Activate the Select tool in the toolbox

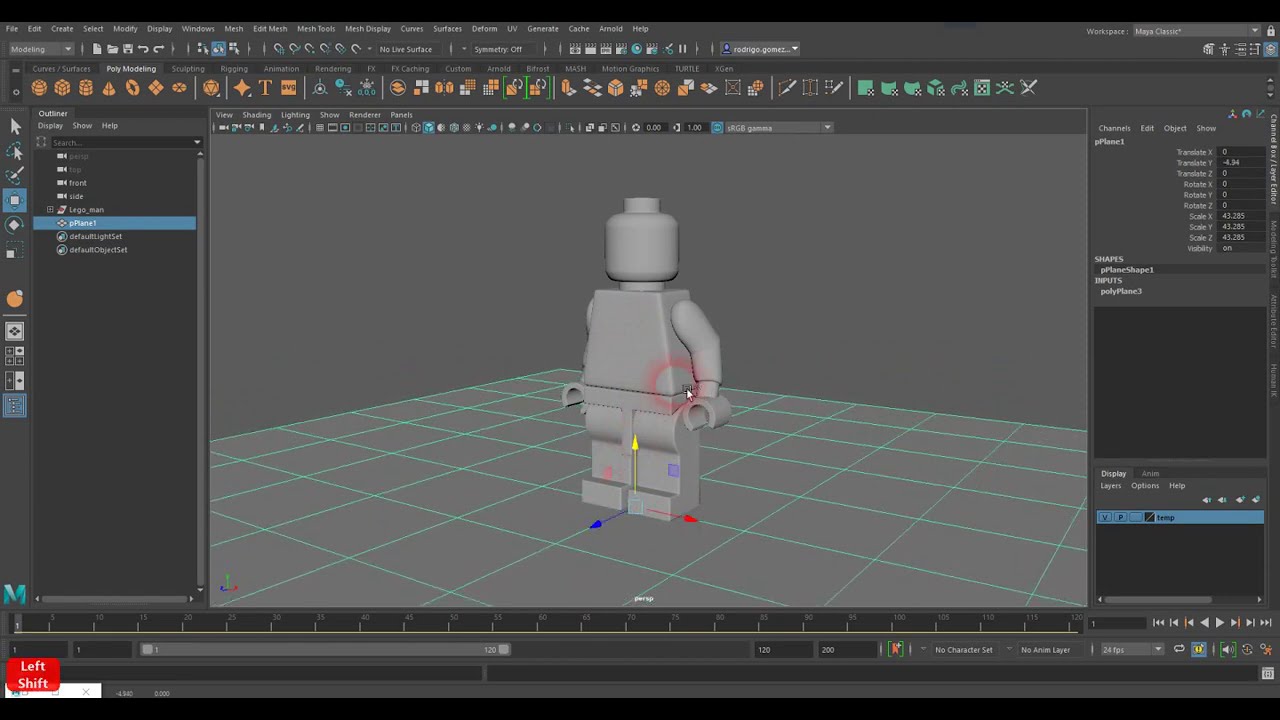tap(15, 126)
